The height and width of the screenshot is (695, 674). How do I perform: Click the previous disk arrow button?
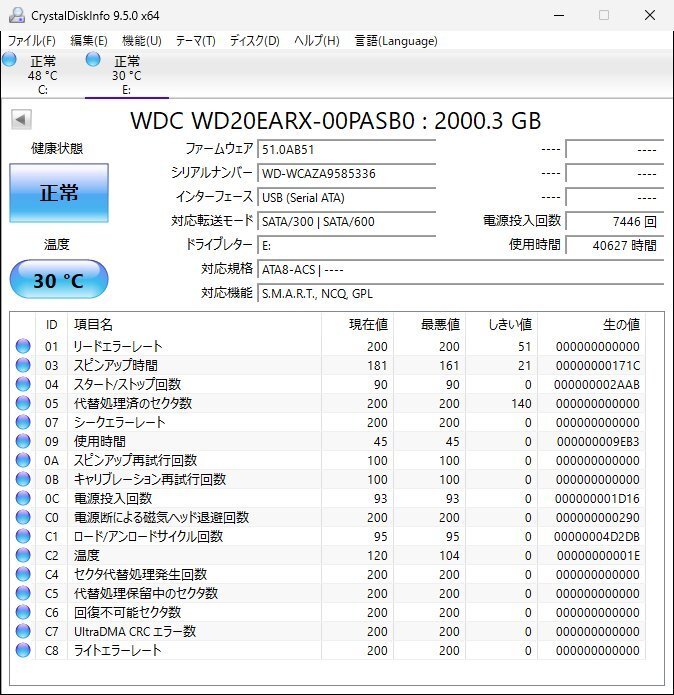coord(21,119)
